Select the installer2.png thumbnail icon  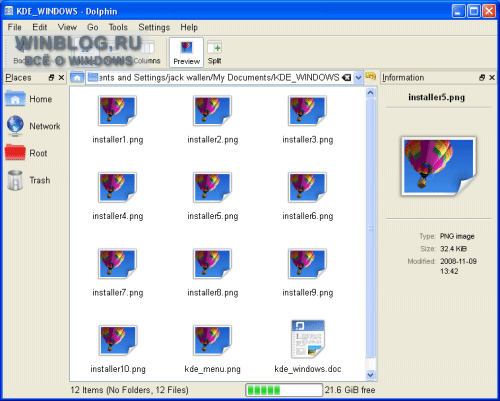tap(212, 110)
